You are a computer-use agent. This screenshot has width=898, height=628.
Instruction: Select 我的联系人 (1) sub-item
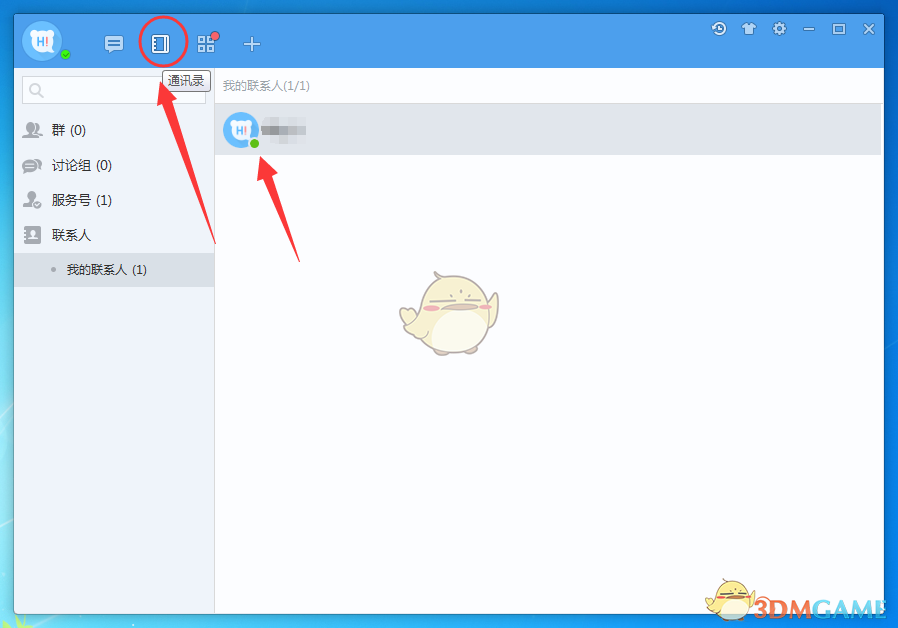(107, 270)
